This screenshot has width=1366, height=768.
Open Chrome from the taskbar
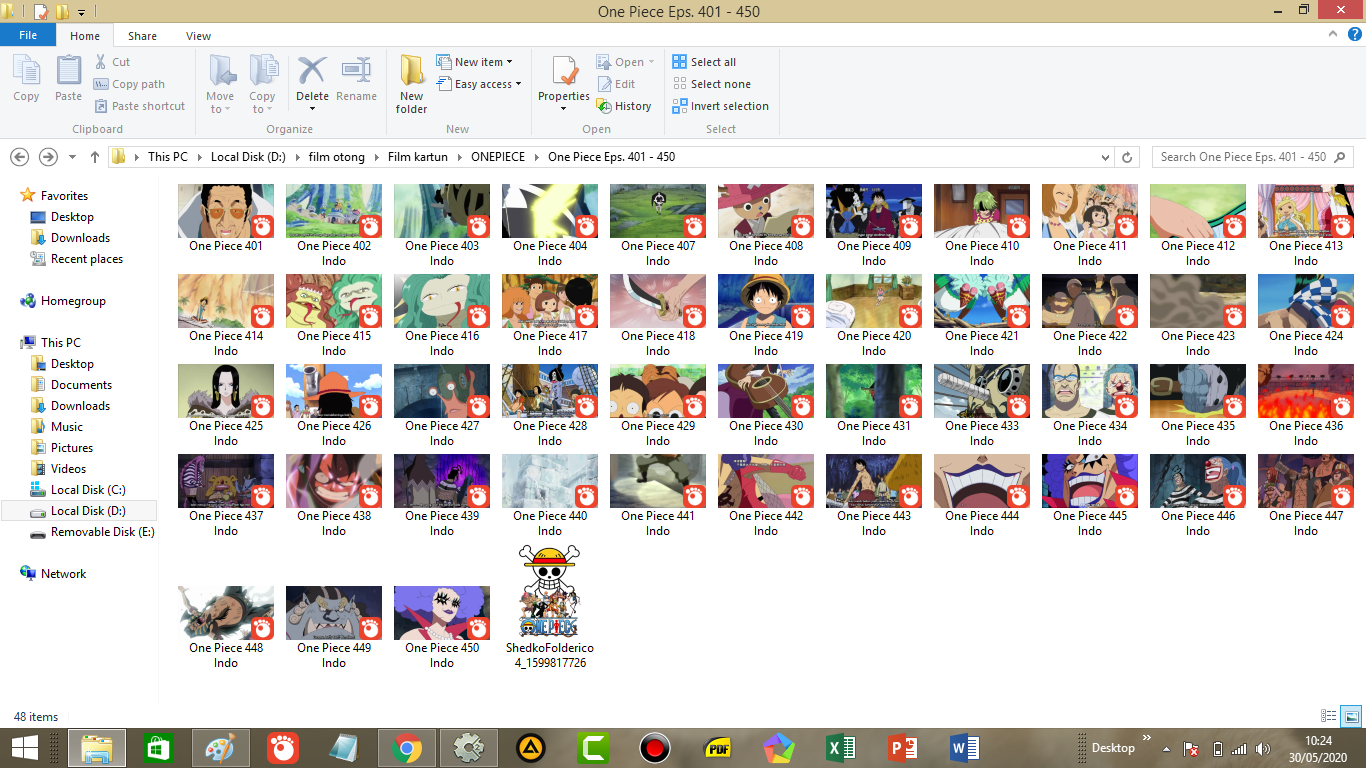pyautogui.click(x=406, y=748)
